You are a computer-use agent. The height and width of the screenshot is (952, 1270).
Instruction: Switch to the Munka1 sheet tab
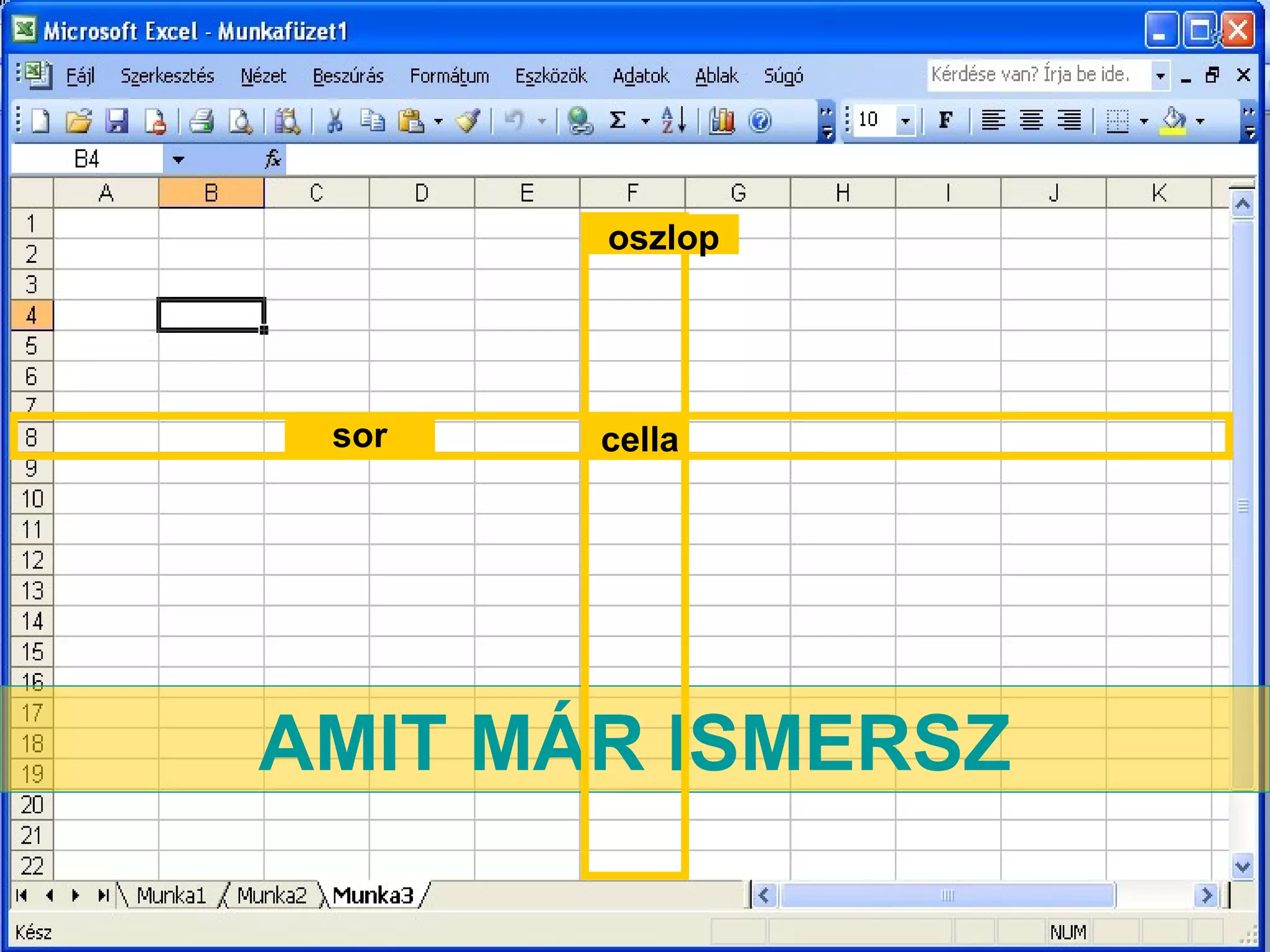click(x=171, y=895)
